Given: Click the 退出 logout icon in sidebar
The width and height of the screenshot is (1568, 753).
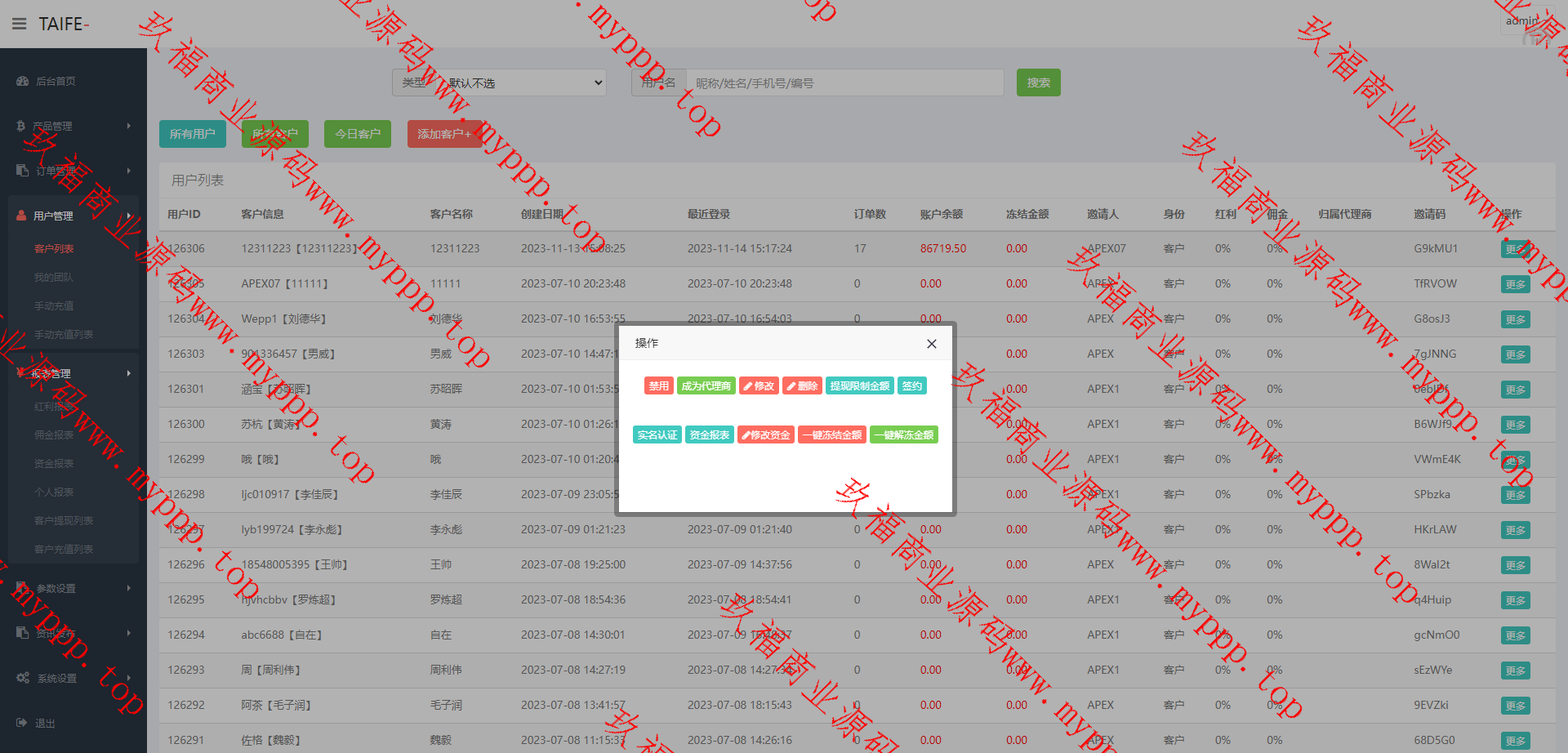Looking at the screenshot, I should pos(22,723).
